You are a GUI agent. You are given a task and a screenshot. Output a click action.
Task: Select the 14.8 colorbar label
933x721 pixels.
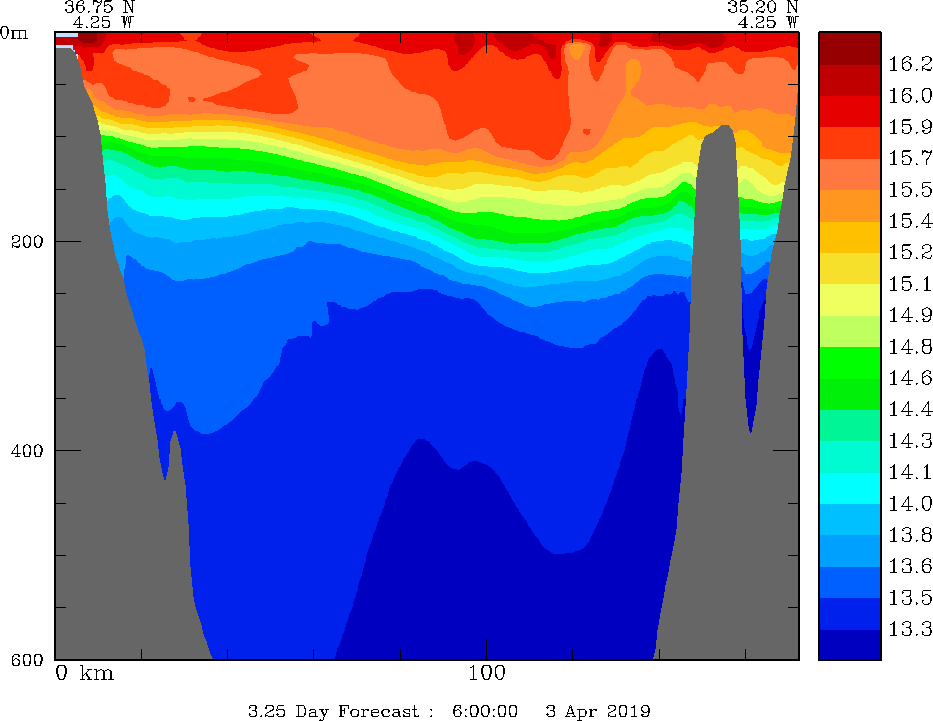pyautogui.click(x=910, y=347)
